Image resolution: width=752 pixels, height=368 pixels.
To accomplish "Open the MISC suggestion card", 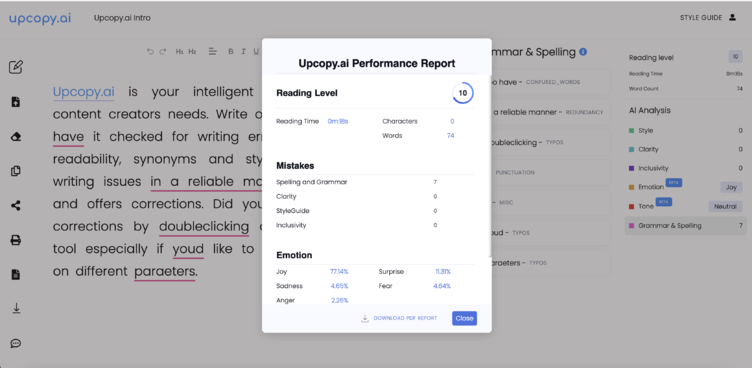I will [x=551, y=202].
